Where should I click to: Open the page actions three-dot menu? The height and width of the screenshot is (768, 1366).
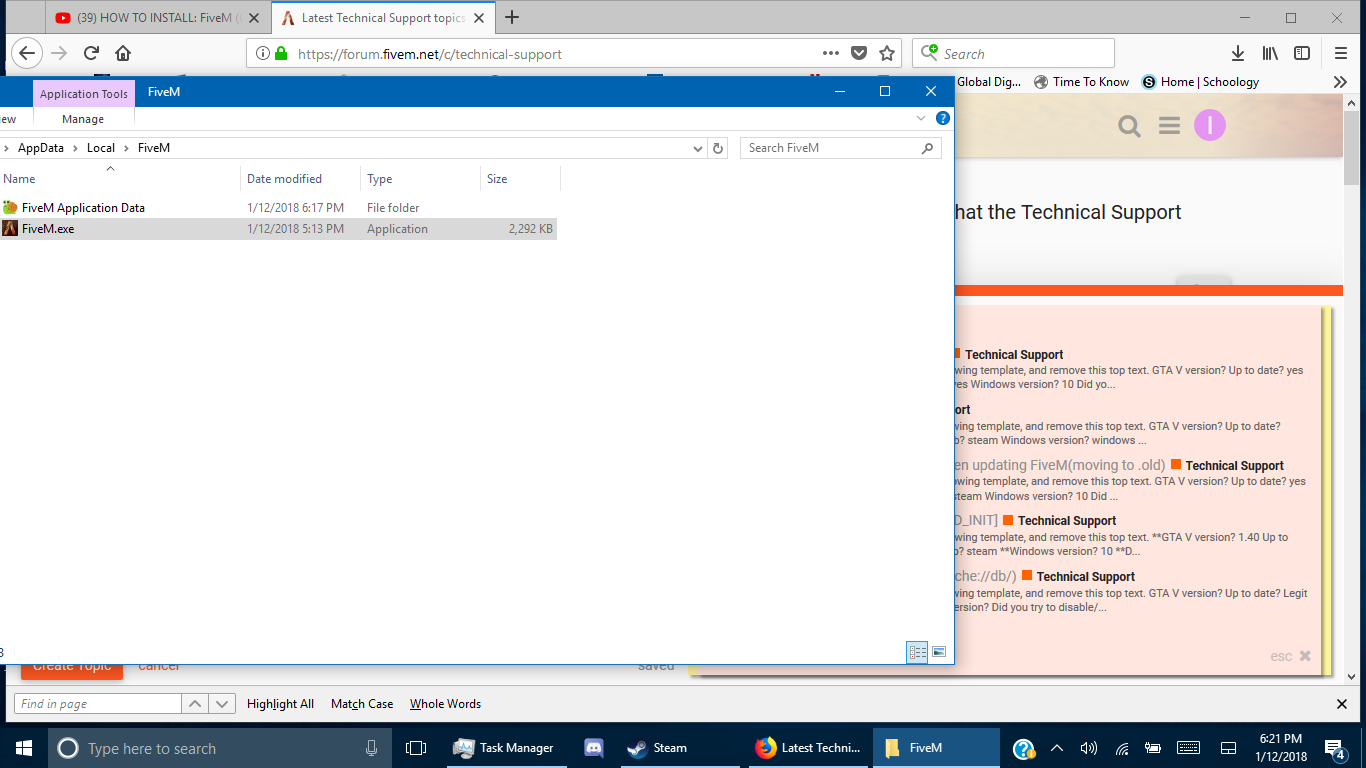(x=831, y=54)
